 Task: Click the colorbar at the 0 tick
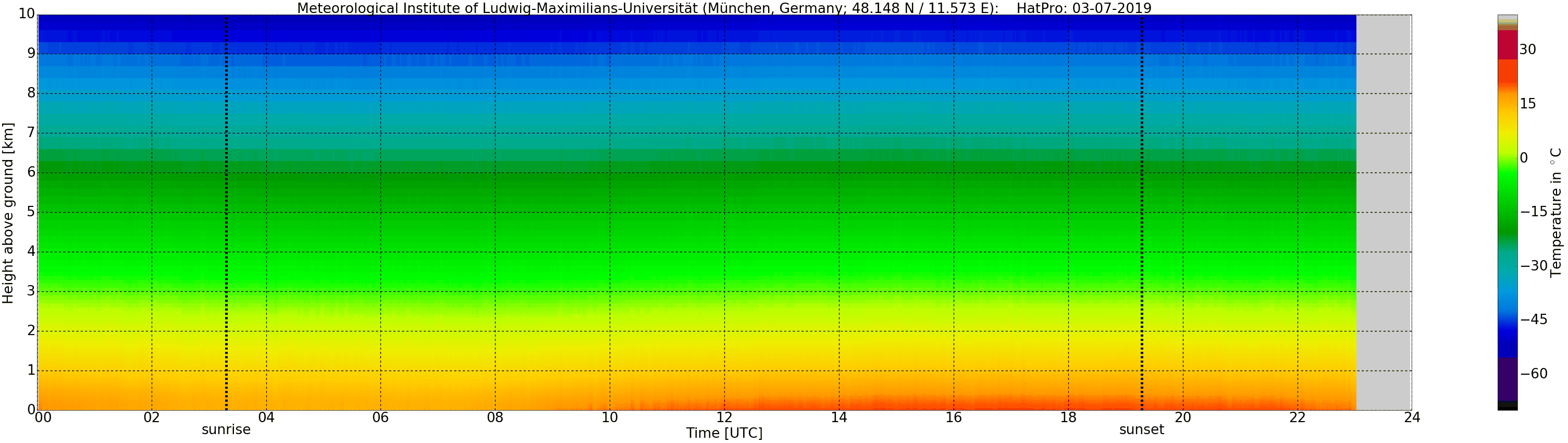(x=1507, y=158)
